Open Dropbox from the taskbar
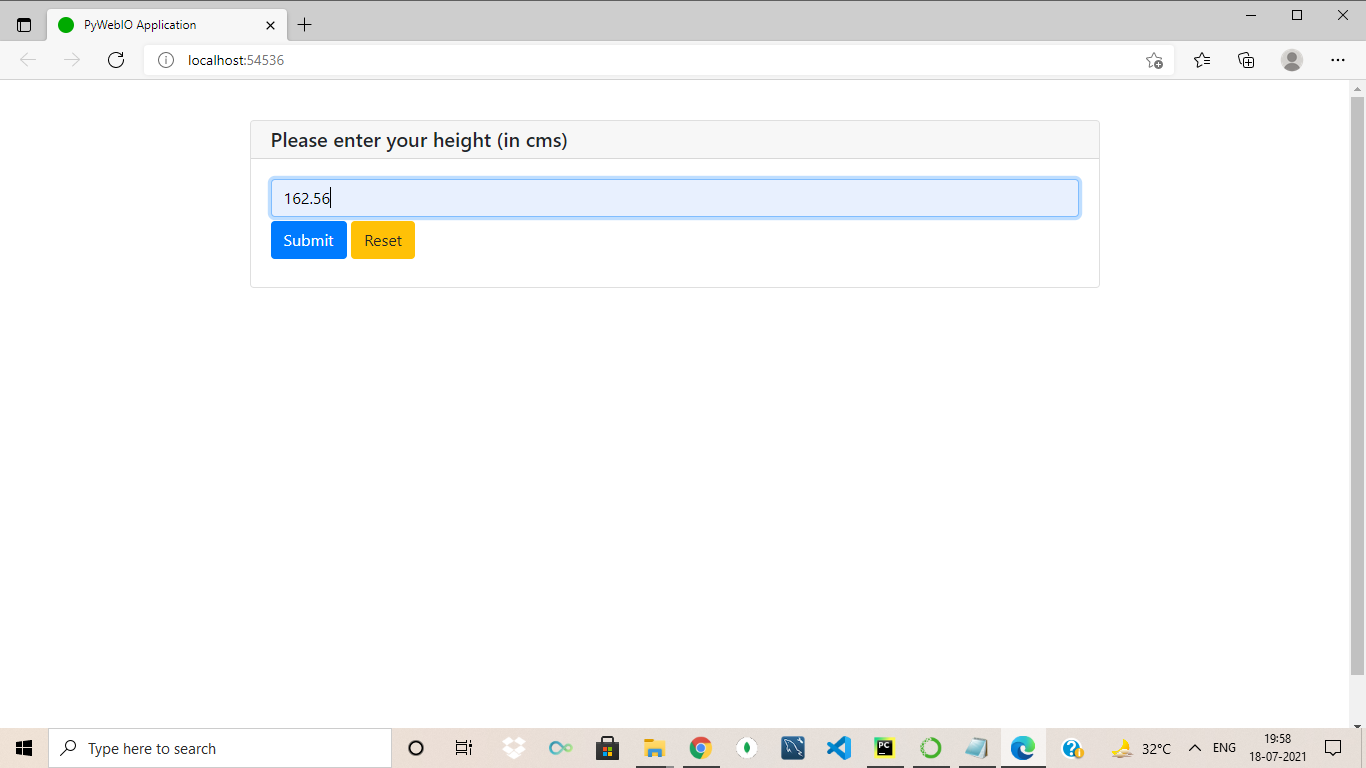Viewport: 1366px width, 768px height. point(514,748)
